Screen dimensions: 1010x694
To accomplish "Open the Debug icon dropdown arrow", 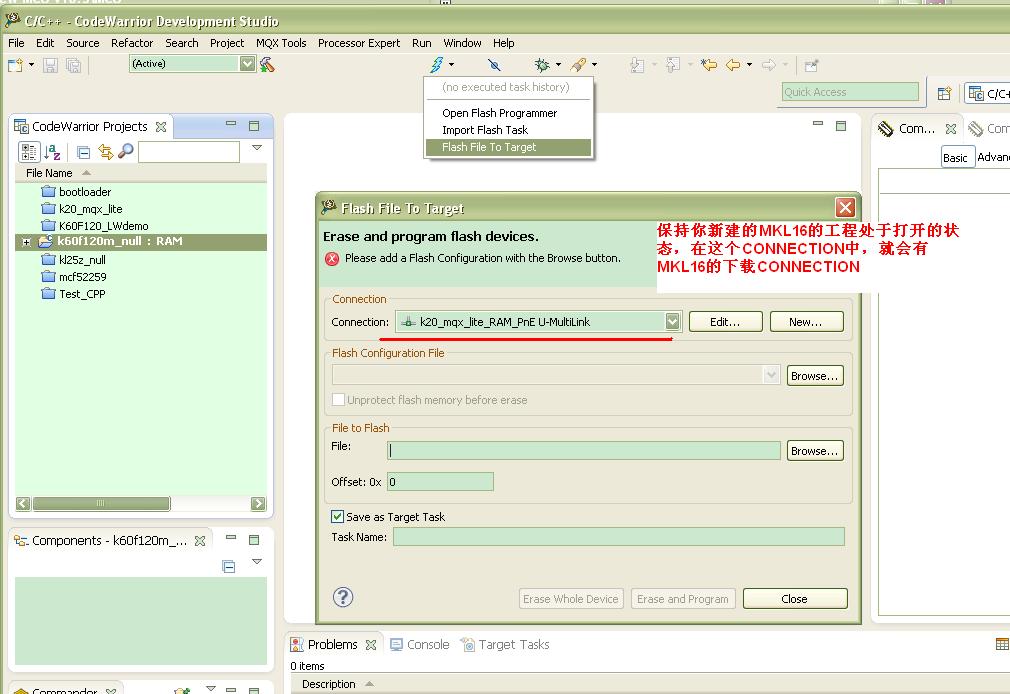I will [x=558, y=64].
